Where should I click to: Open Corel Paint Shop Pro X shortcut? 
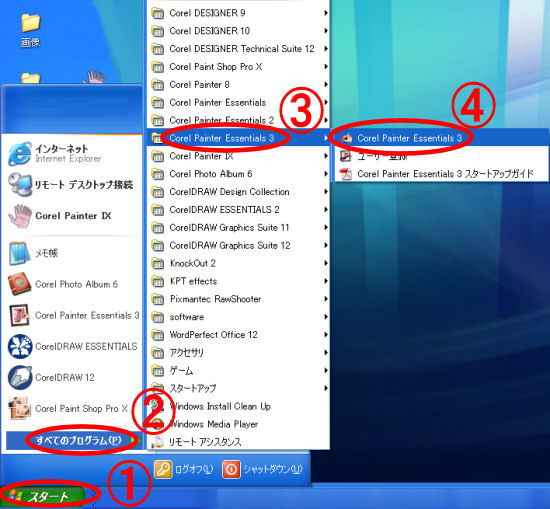point(72,409)
